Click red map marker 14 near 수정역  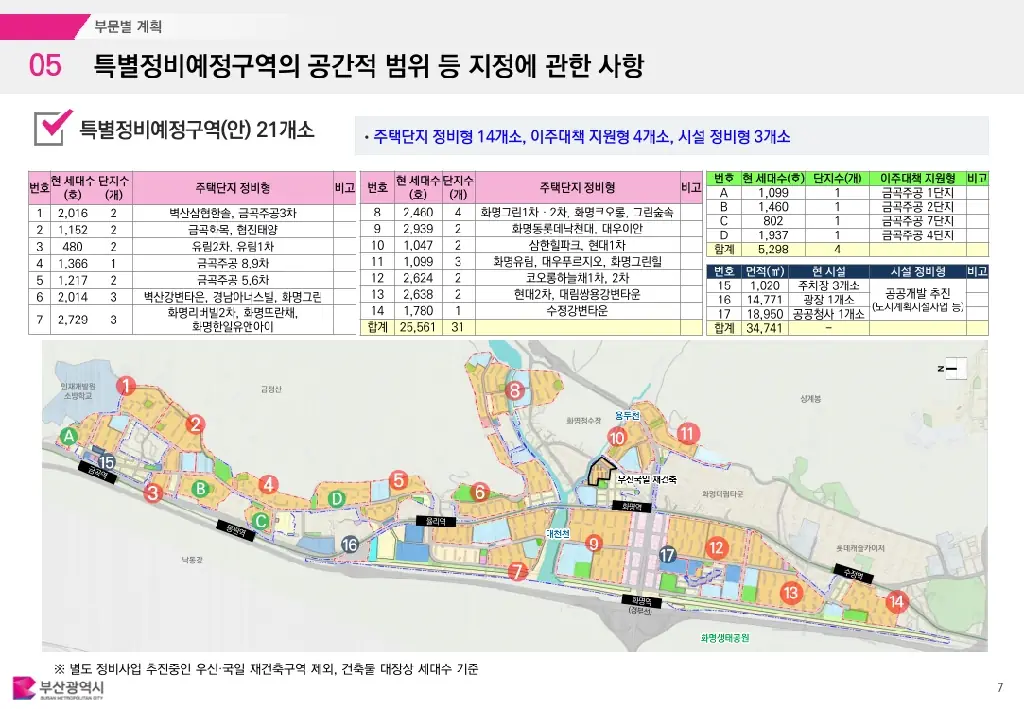(896, 601)
